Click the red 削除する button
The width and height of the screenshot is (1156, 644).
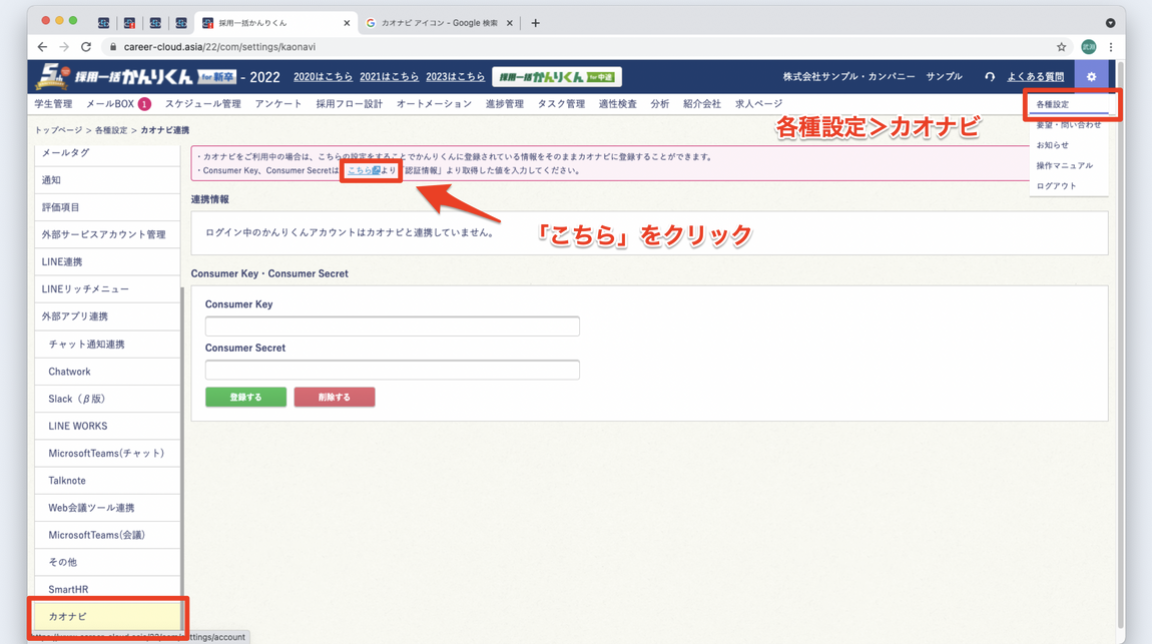pyautogui.click(x=334, y=397)
